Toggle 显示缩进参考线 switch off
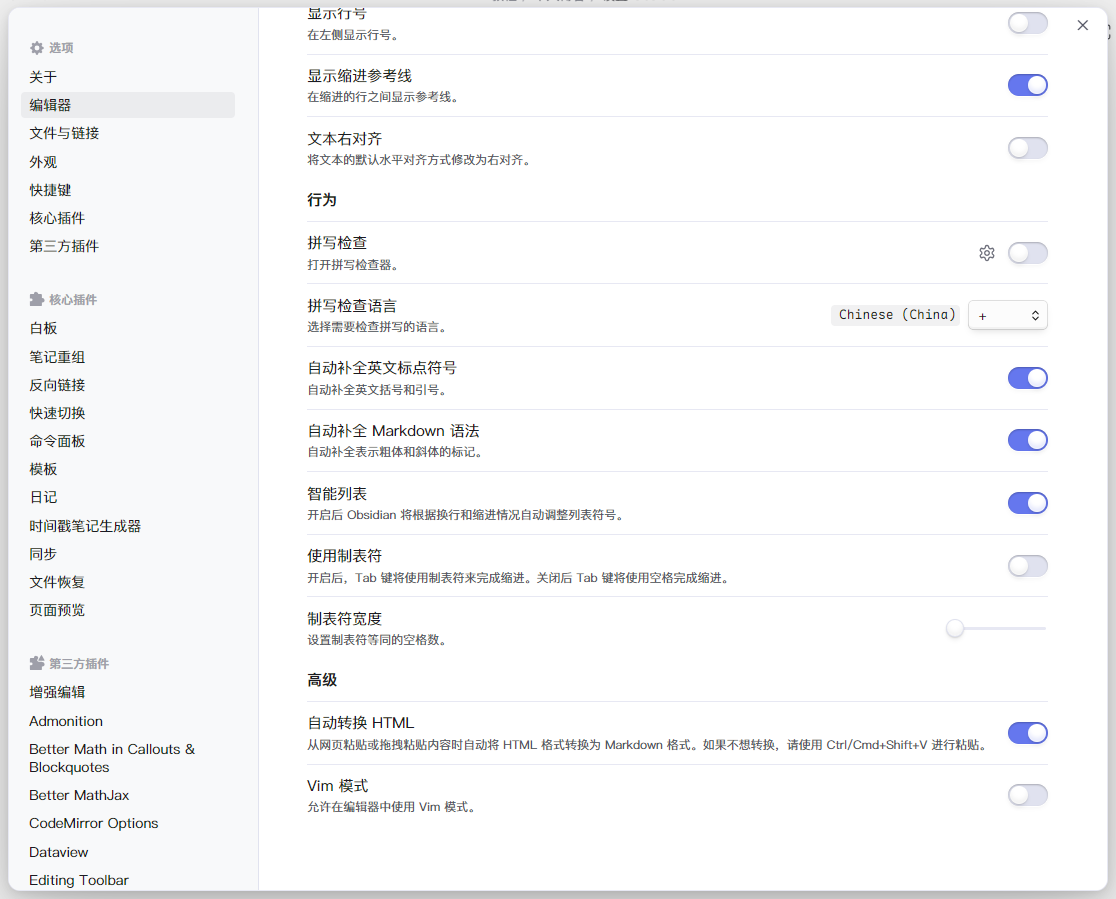Image resolution: width=1116 pixels, height=899 pixels. (1027, 85)
